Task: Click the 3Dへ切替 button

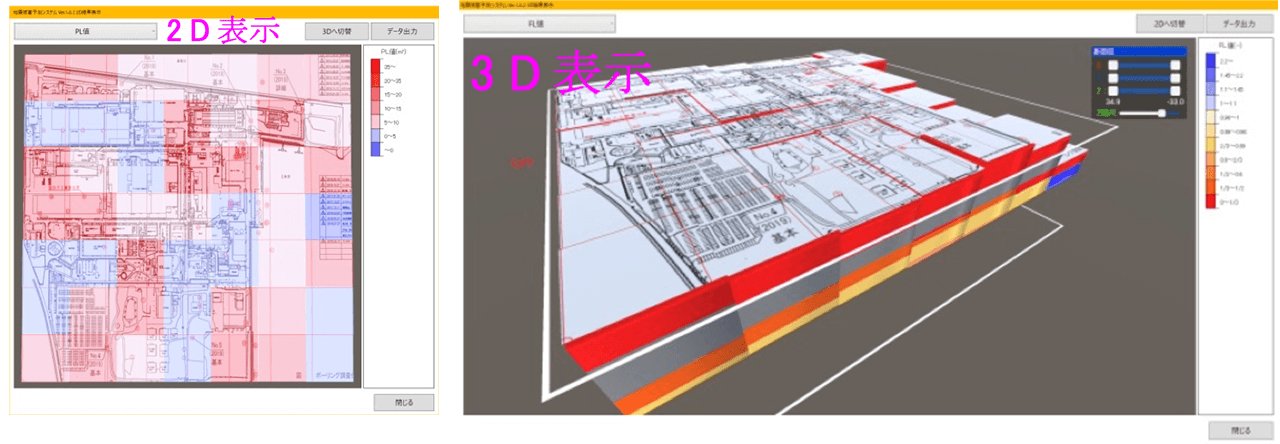Action: point(328,31)
